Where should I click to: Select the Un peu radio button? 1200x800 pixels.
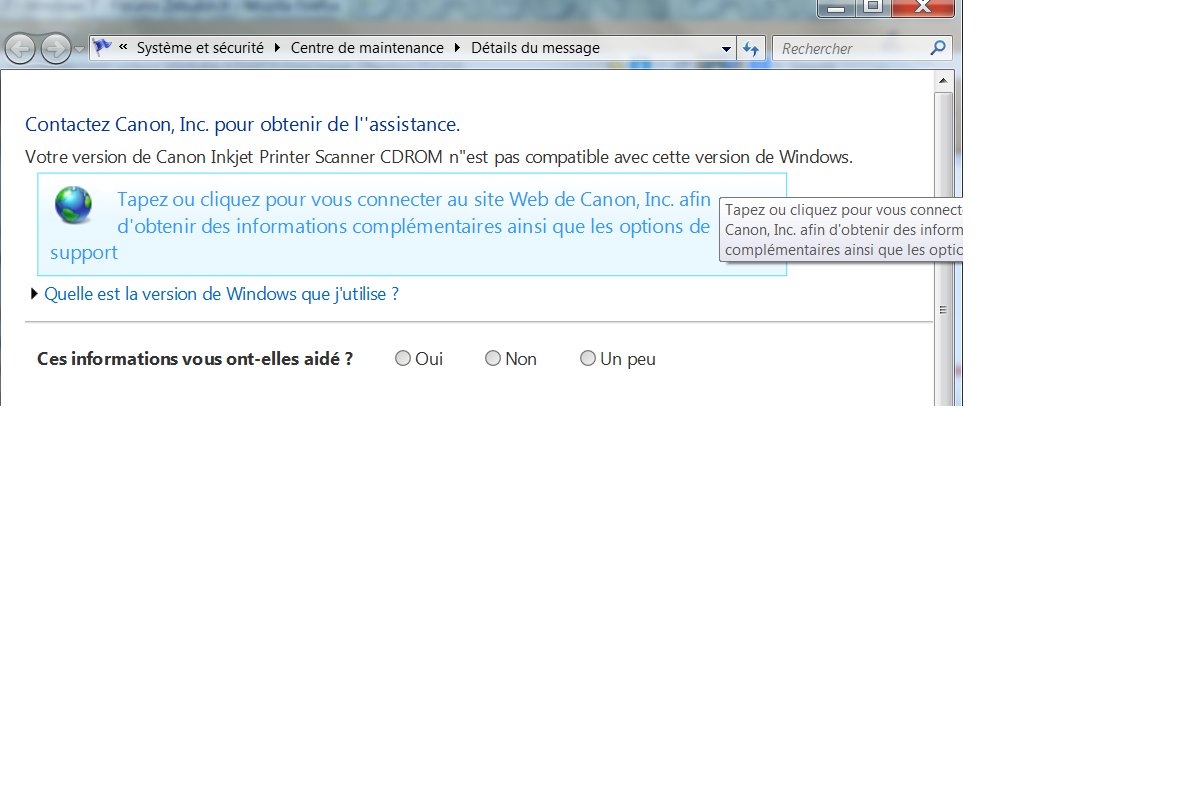click(x=588, y=358)
